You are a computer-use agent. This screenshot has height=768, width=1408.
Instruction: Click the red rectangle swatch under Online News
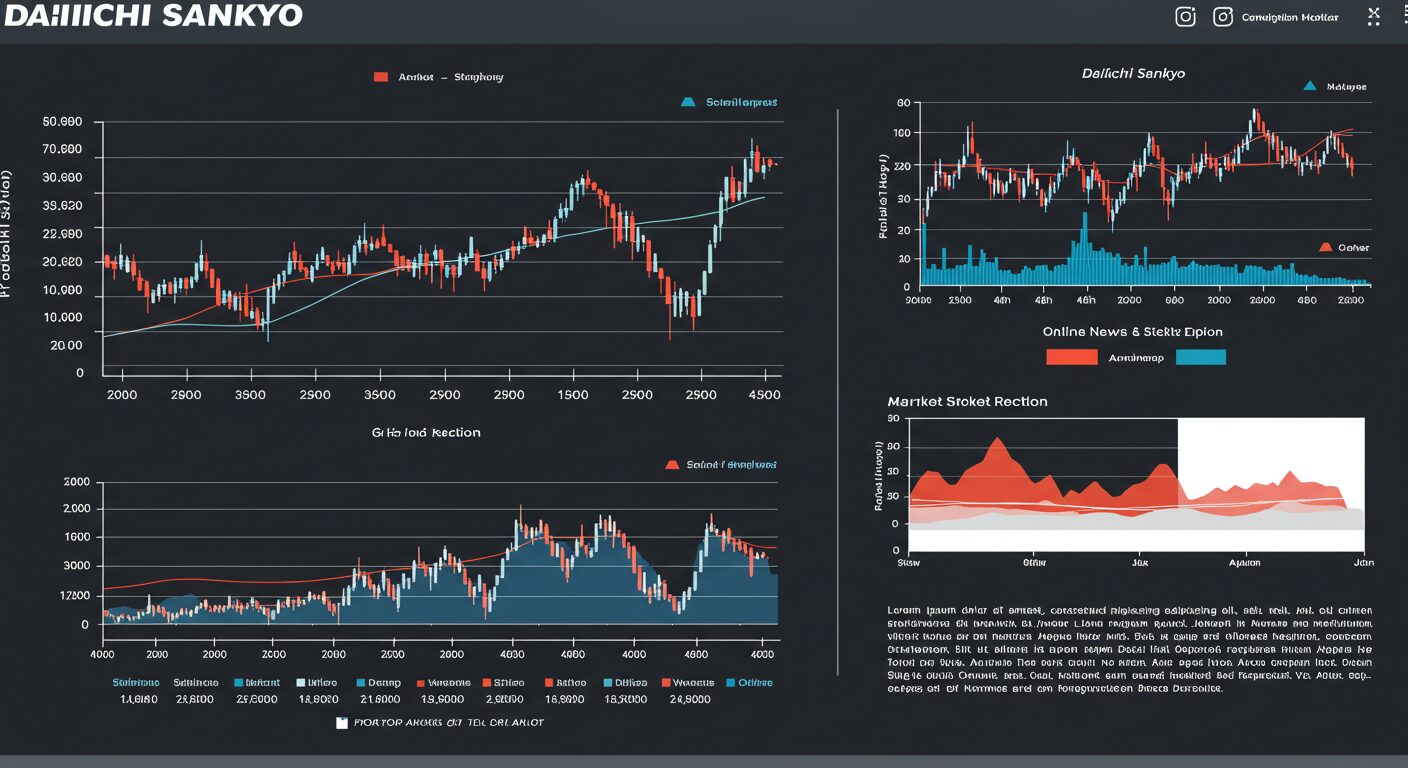1072,357
